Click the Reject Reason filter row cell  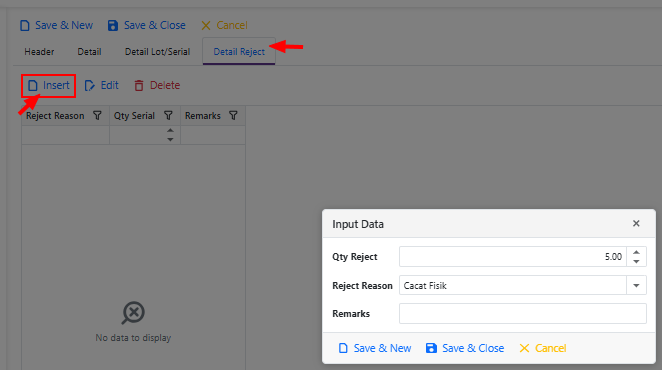[x=65, y=135]
